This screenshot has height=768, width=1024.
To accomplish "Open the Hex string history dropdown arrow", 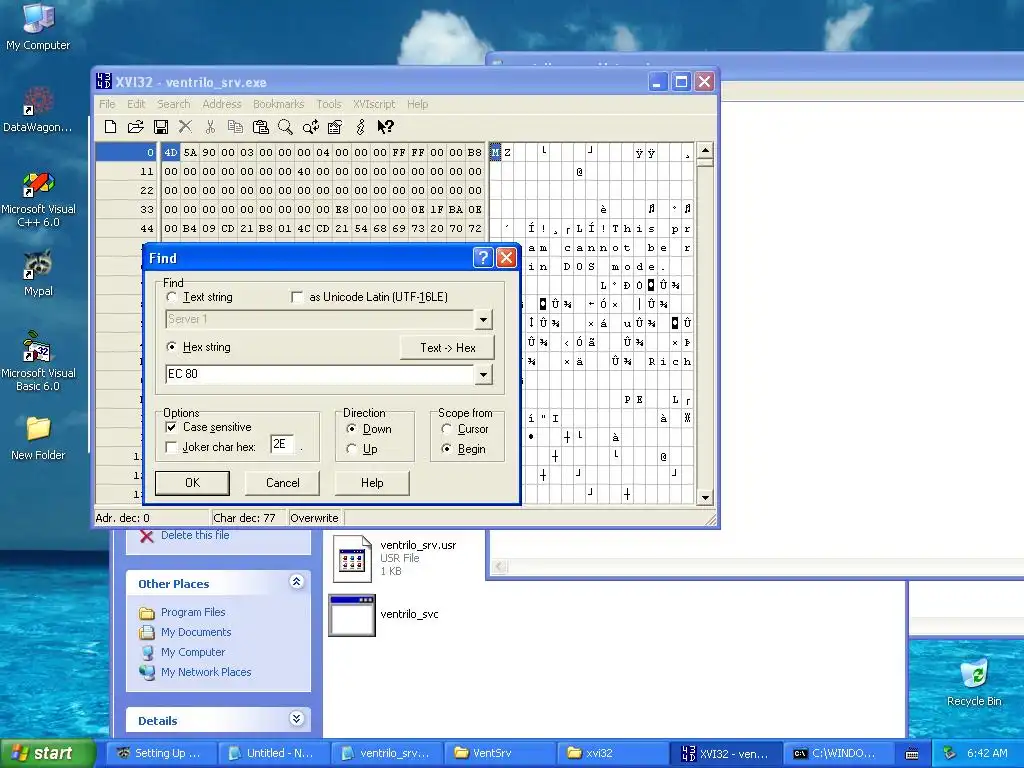I will click(x=483, y=374).
